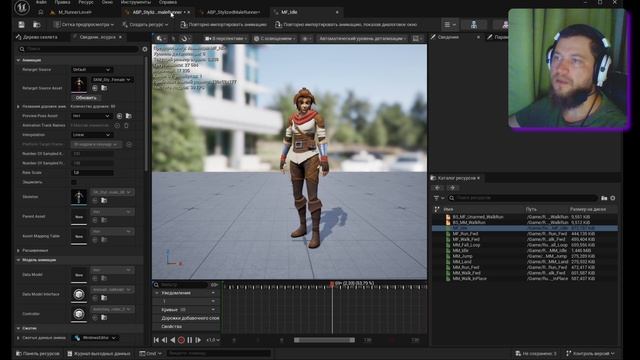Click the Content Browser search field

(x=522, y=198)
